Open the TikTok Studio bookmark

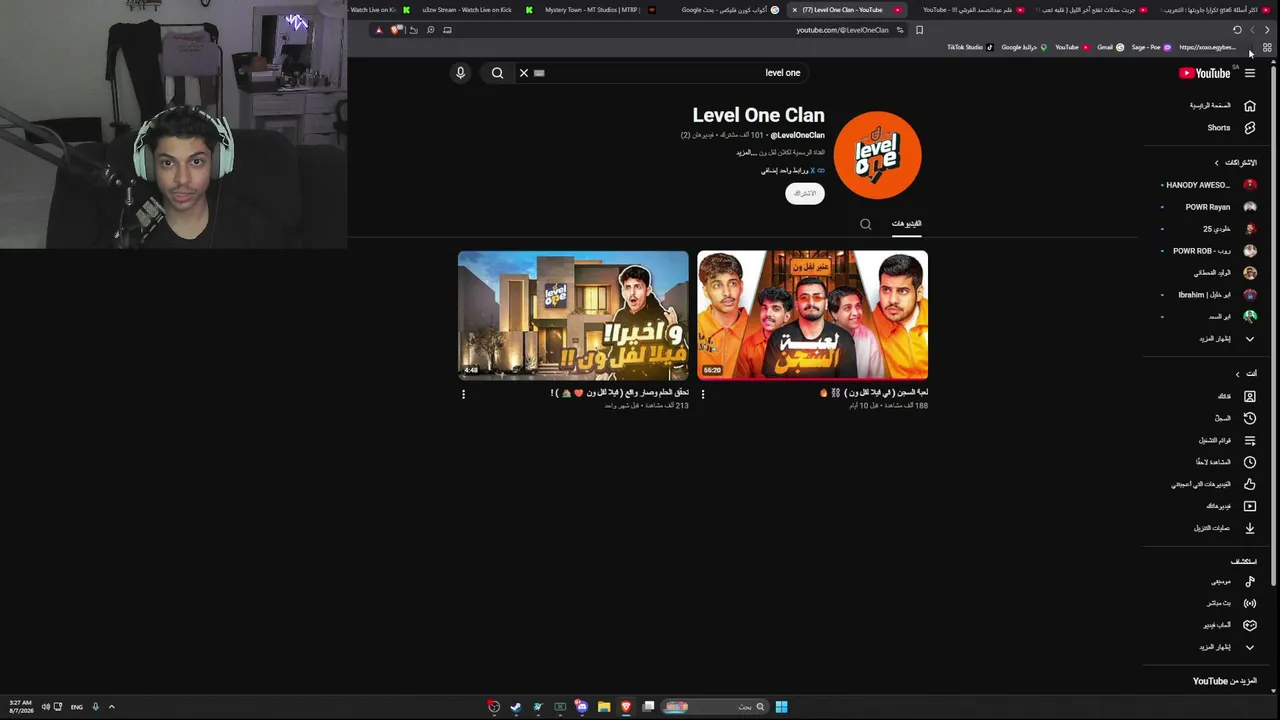970,47
